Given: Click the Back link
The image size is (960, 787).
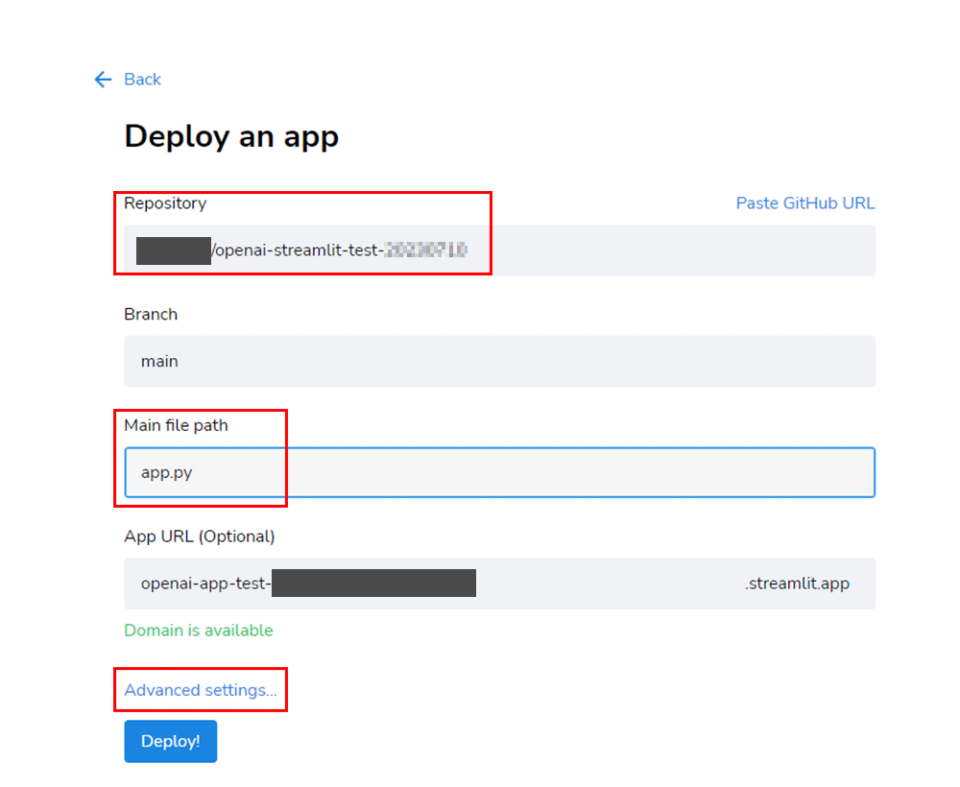Looking at the screenshot, I should (x=142, y=79).
